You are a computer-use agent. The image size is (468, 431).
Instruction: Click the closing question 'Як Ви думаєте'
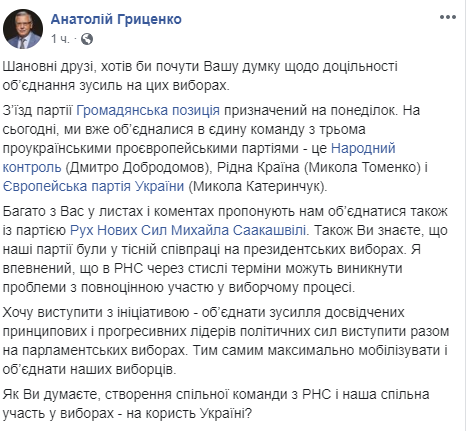pos(216,404)
